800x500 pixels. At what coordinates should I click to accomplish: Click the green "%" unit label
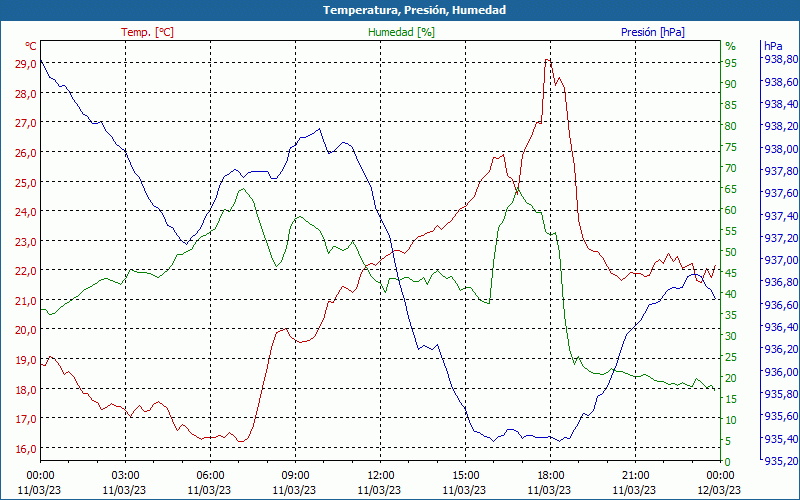(x=730, y=46)
